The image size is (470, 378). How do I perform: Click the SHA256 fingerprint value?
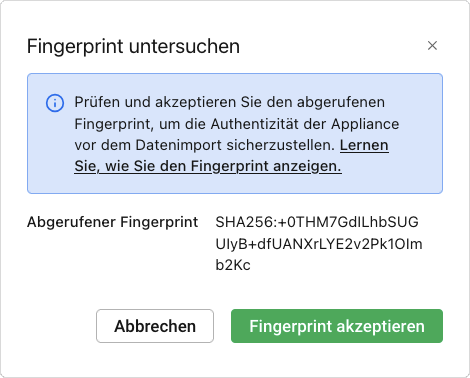[319, 244]
